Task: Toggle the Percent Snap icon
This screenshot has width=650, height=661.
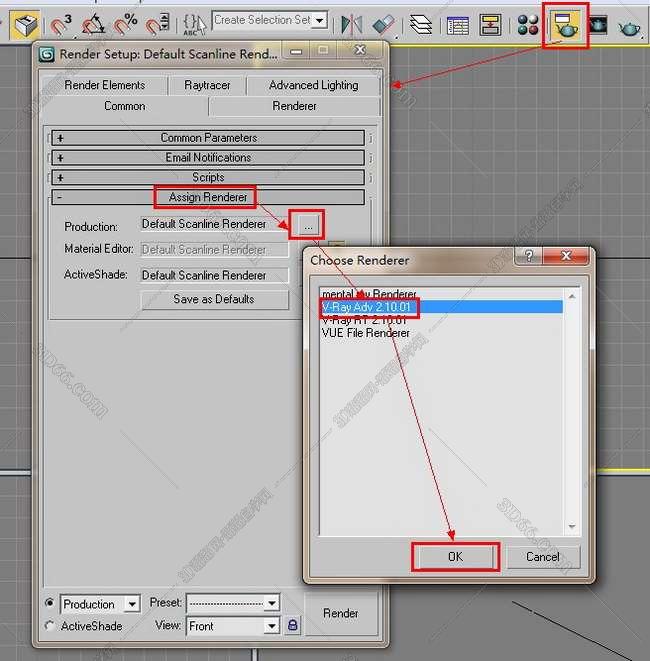Action: click(x=125, y=24)
